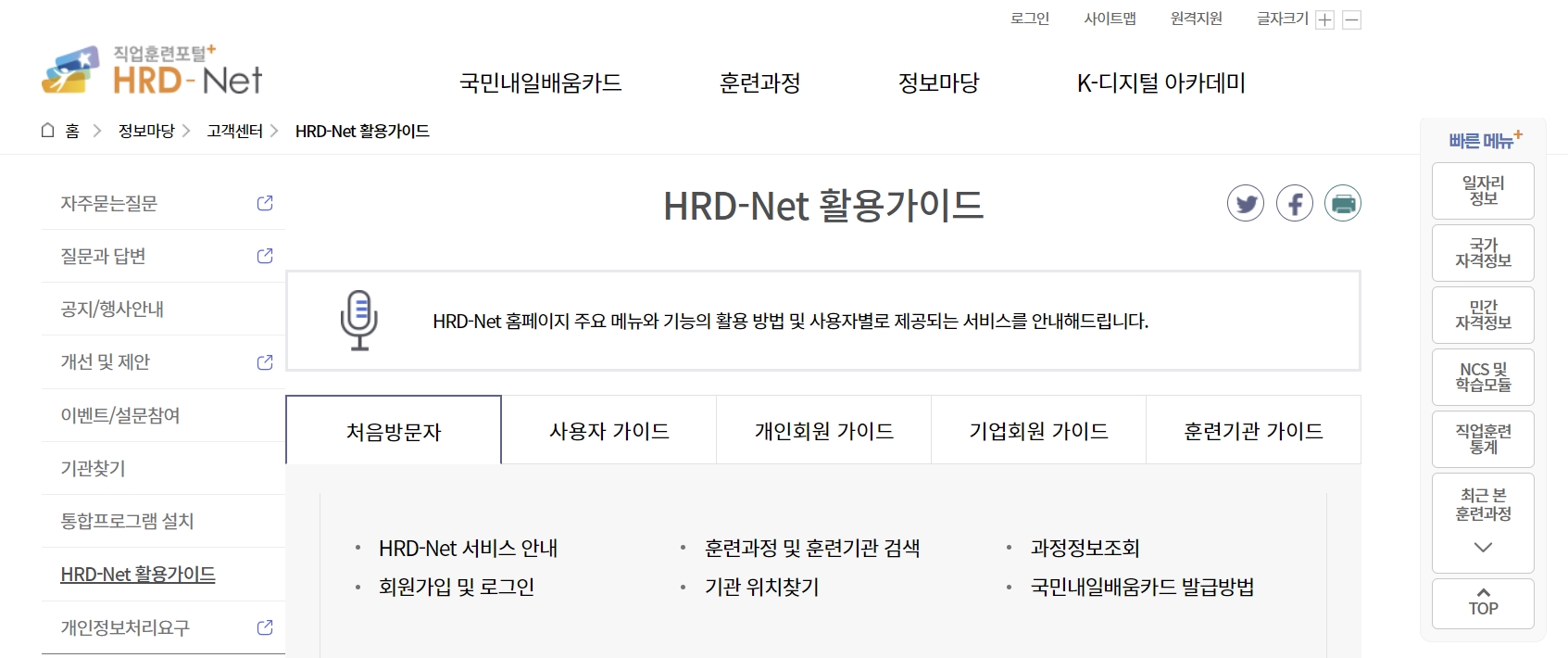Switch to 훈련기관 가이드 tab

(1254, 430)
